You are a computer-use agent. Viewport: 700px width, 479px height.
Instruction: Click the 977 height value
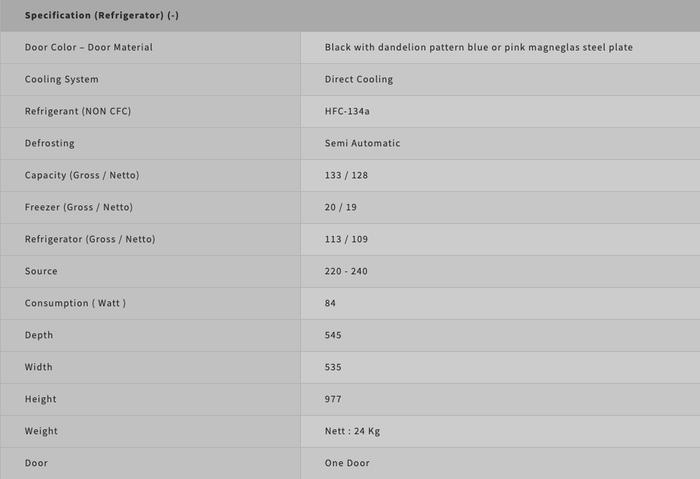(x=333, y=399)
